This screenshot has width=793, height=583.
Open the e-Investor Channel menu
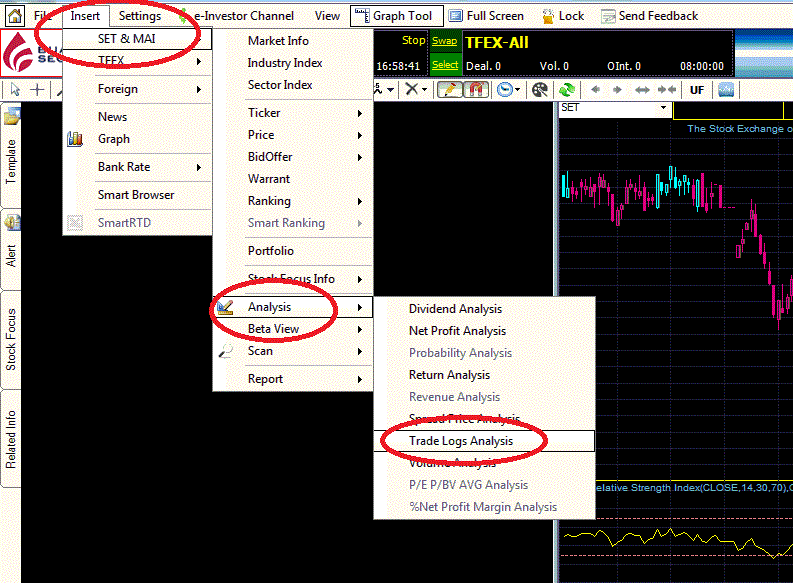(x=243, y=16)
